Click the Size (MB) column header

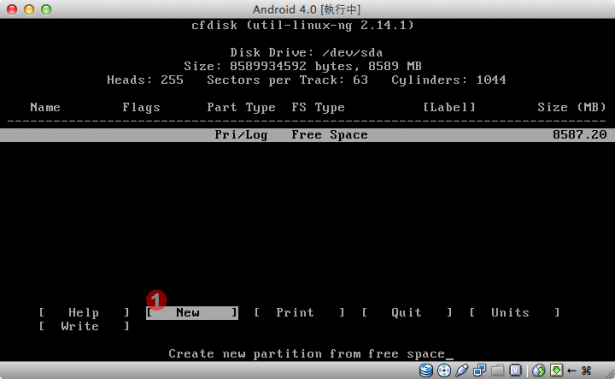pos(572,107)
